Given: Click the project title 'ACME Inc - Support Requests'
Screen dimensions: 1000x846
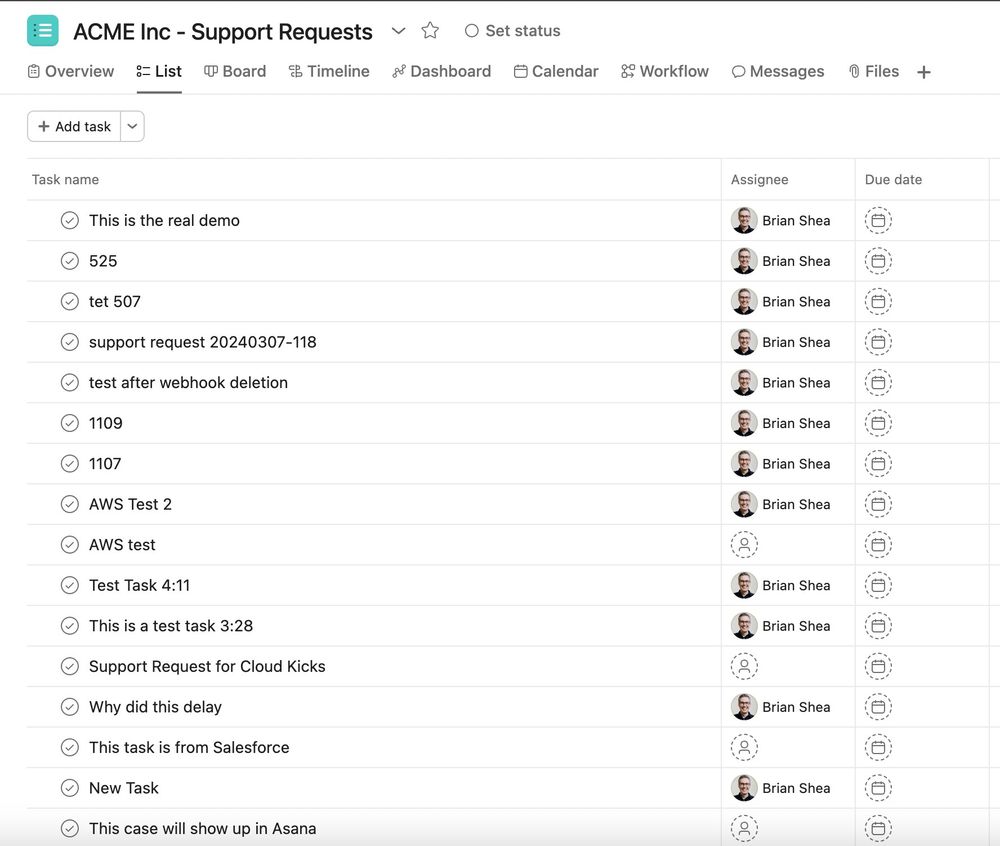Looking at the screenshot, I should click(223, 31).
